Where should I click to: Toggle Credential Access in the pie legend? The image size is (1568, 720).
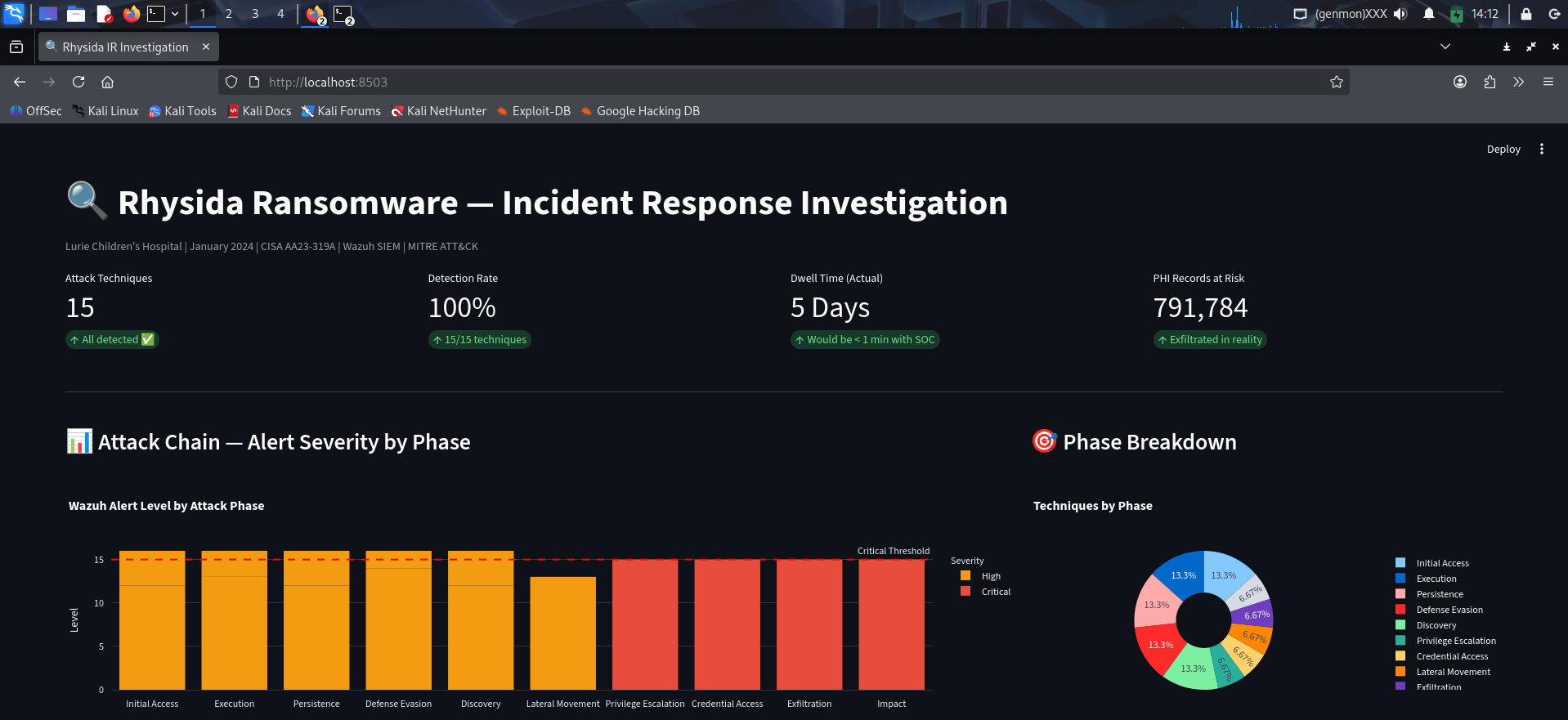1442,656
